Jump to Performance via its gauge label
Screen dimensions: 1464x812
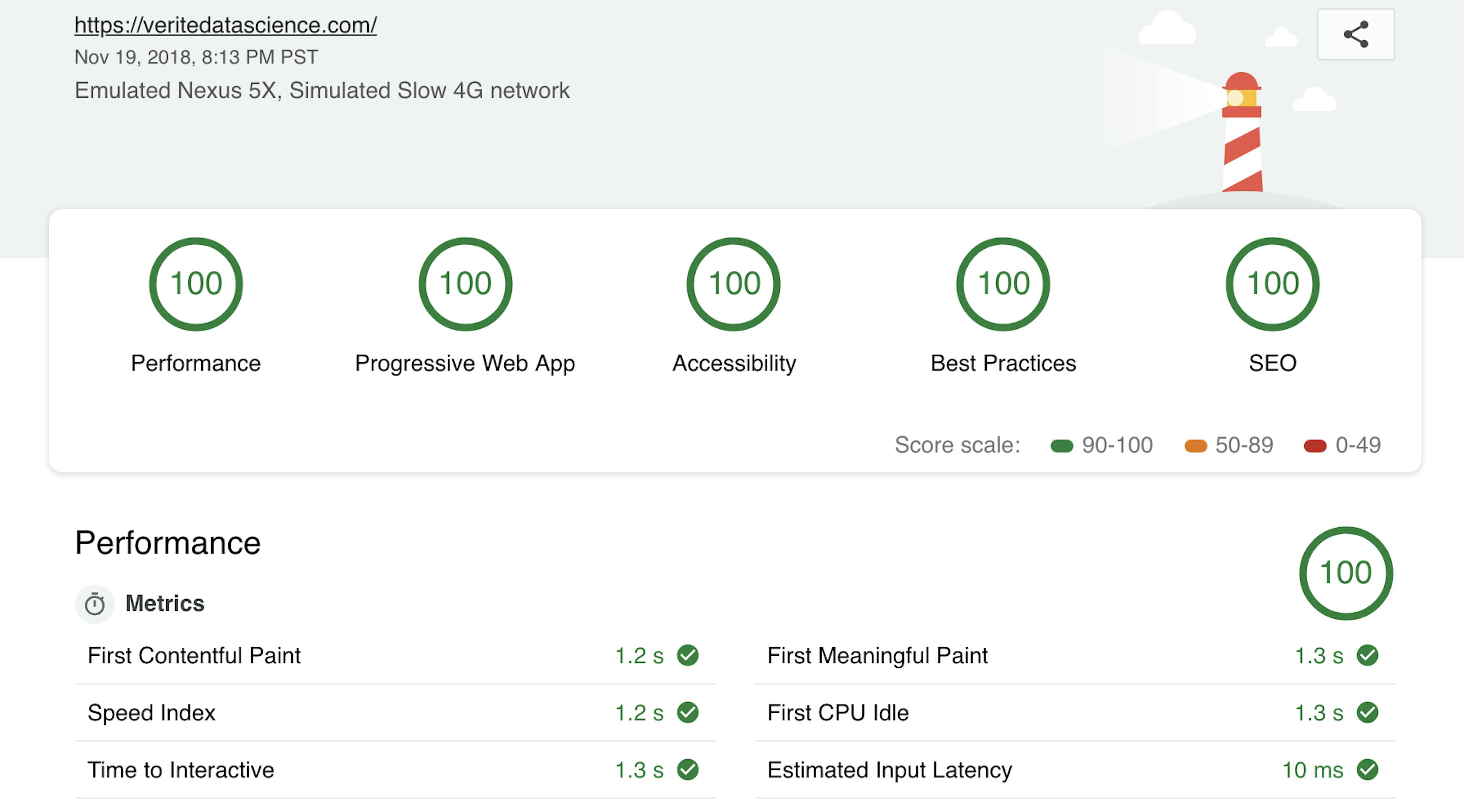pyautogui.click(x=196, y=363)
